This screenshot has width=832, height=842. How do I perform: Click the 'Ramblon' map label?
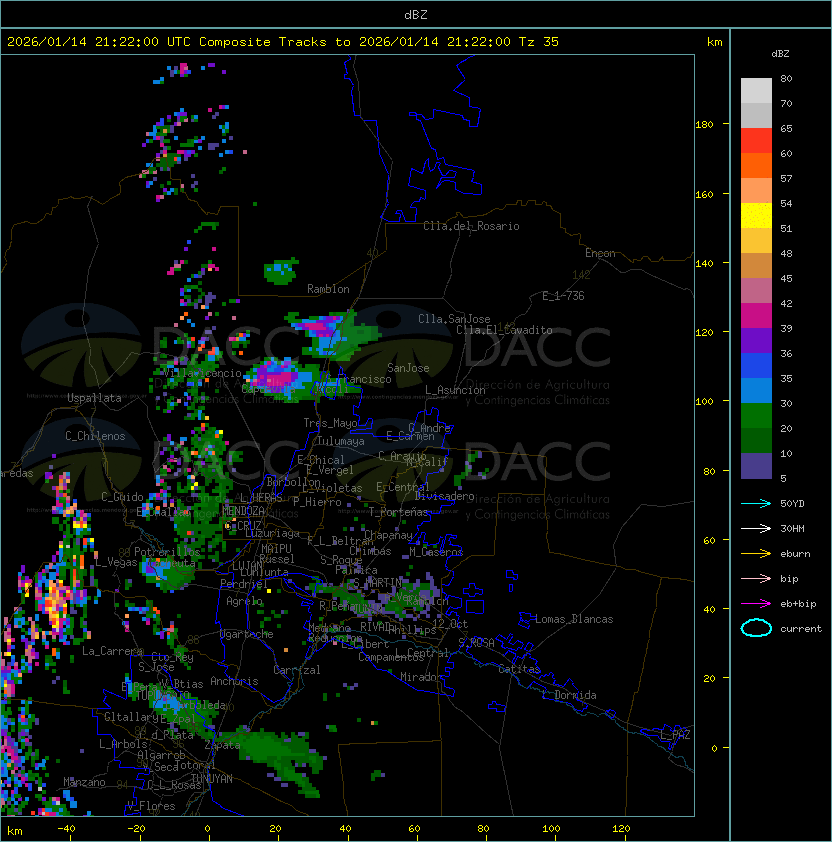point(328,289)
